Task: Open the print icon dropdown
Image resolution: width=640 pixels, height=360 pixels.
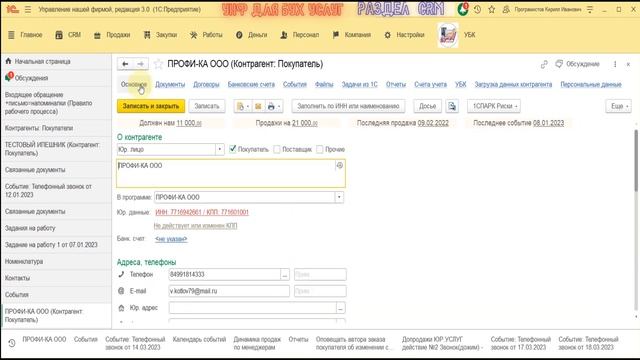Action: pos(273,106)
